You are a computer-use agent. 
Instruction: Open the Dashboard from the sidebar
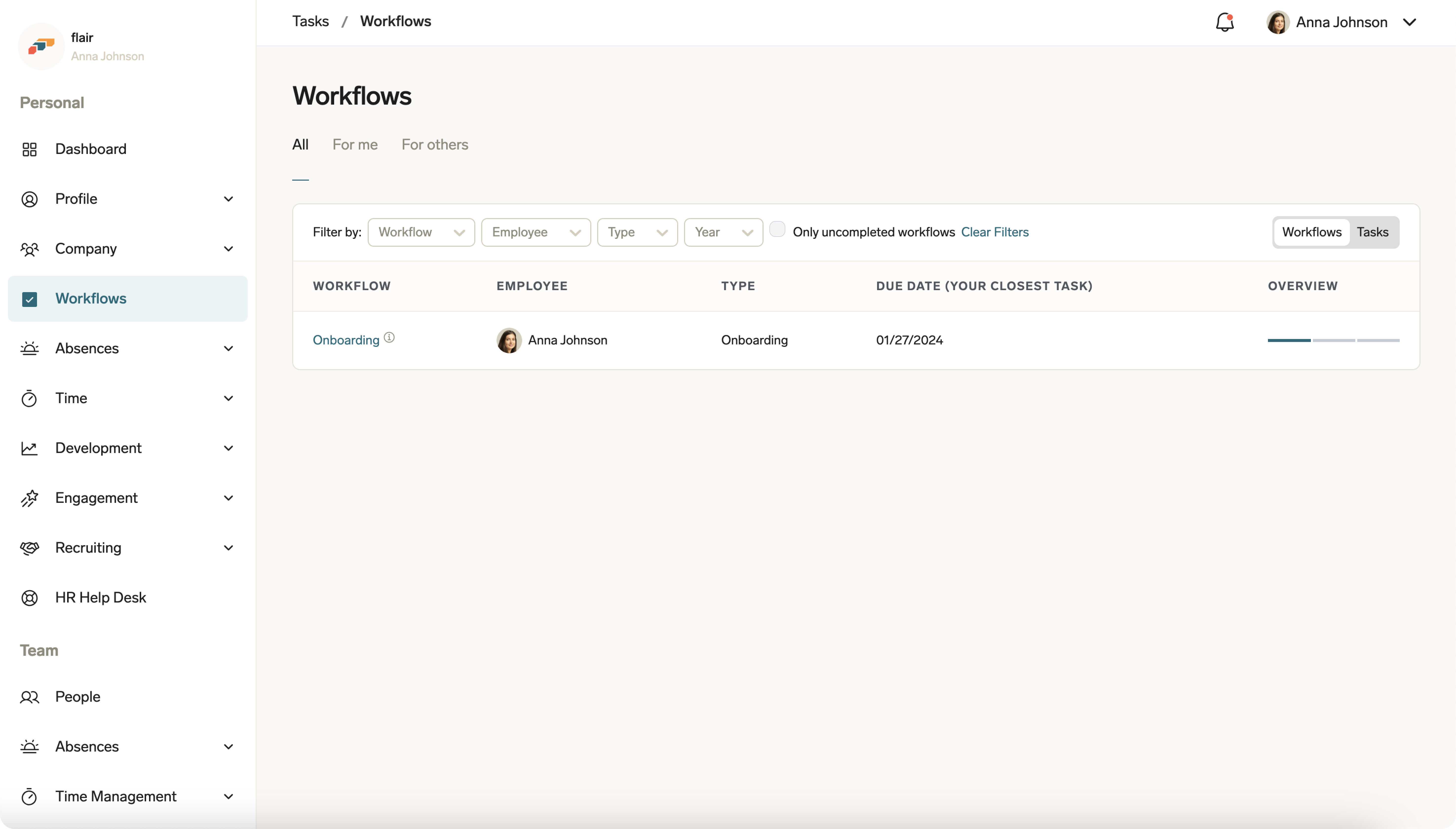point(91,149)
